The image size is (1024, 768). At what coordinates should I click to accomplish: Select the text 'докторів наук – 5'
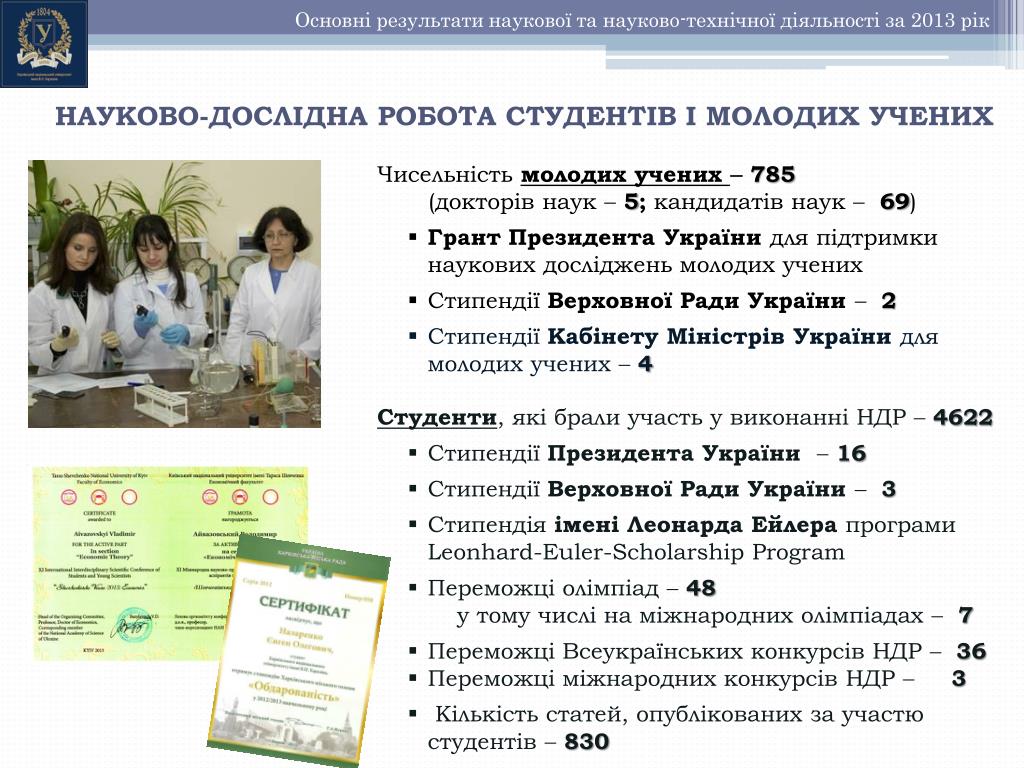point(536,202)
